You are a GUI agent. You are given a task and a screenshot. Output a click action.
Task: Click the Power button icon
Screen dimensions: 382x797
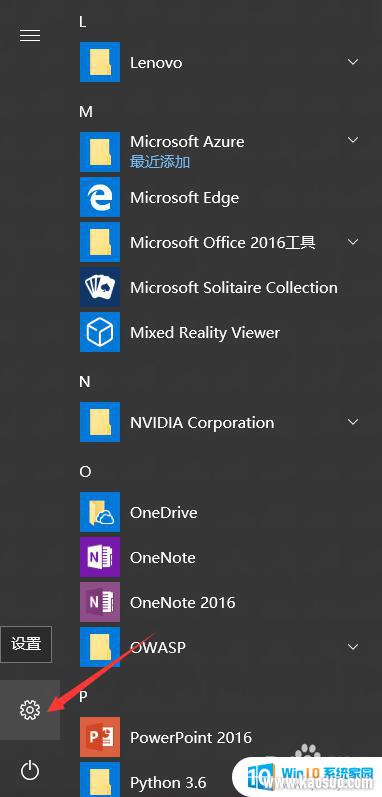tap(29, 771)
